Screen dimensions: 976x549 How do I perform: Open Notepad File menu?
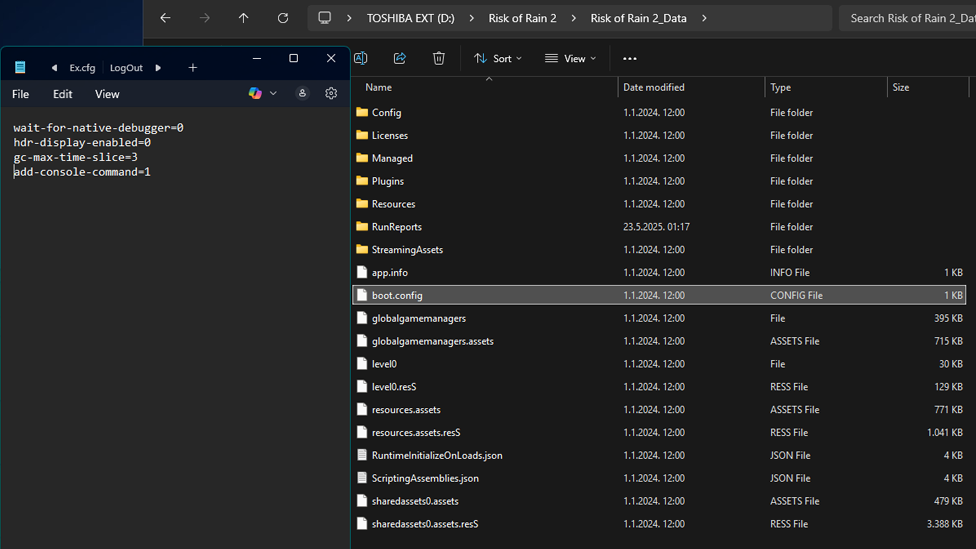coord(21,94)
